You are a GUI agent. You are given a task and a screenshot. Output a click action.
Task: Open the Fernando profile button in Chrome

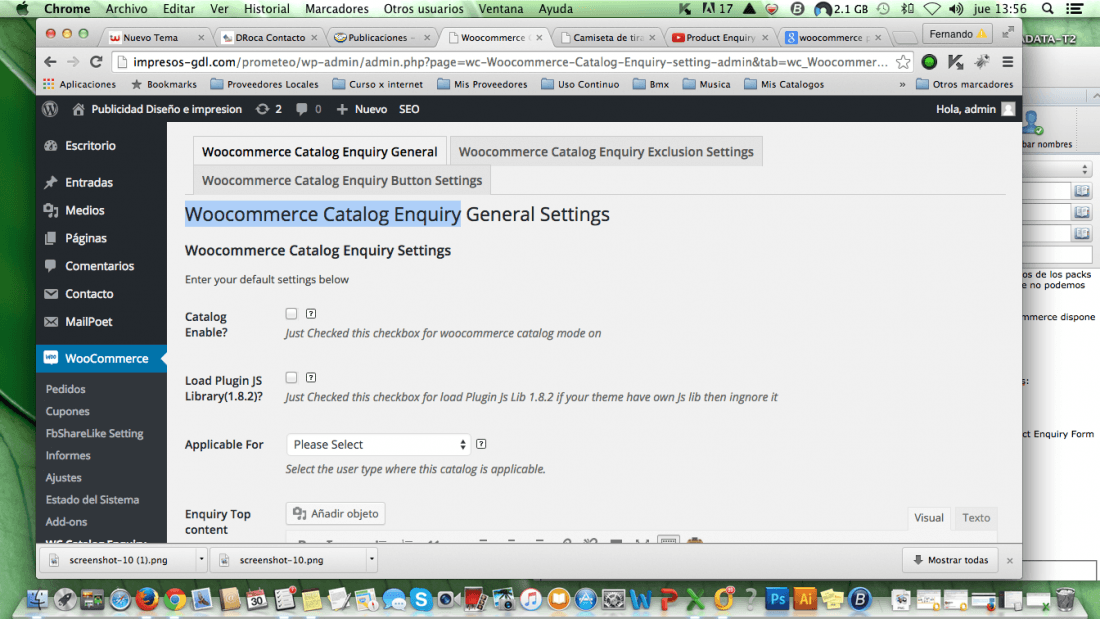[957, 34]
